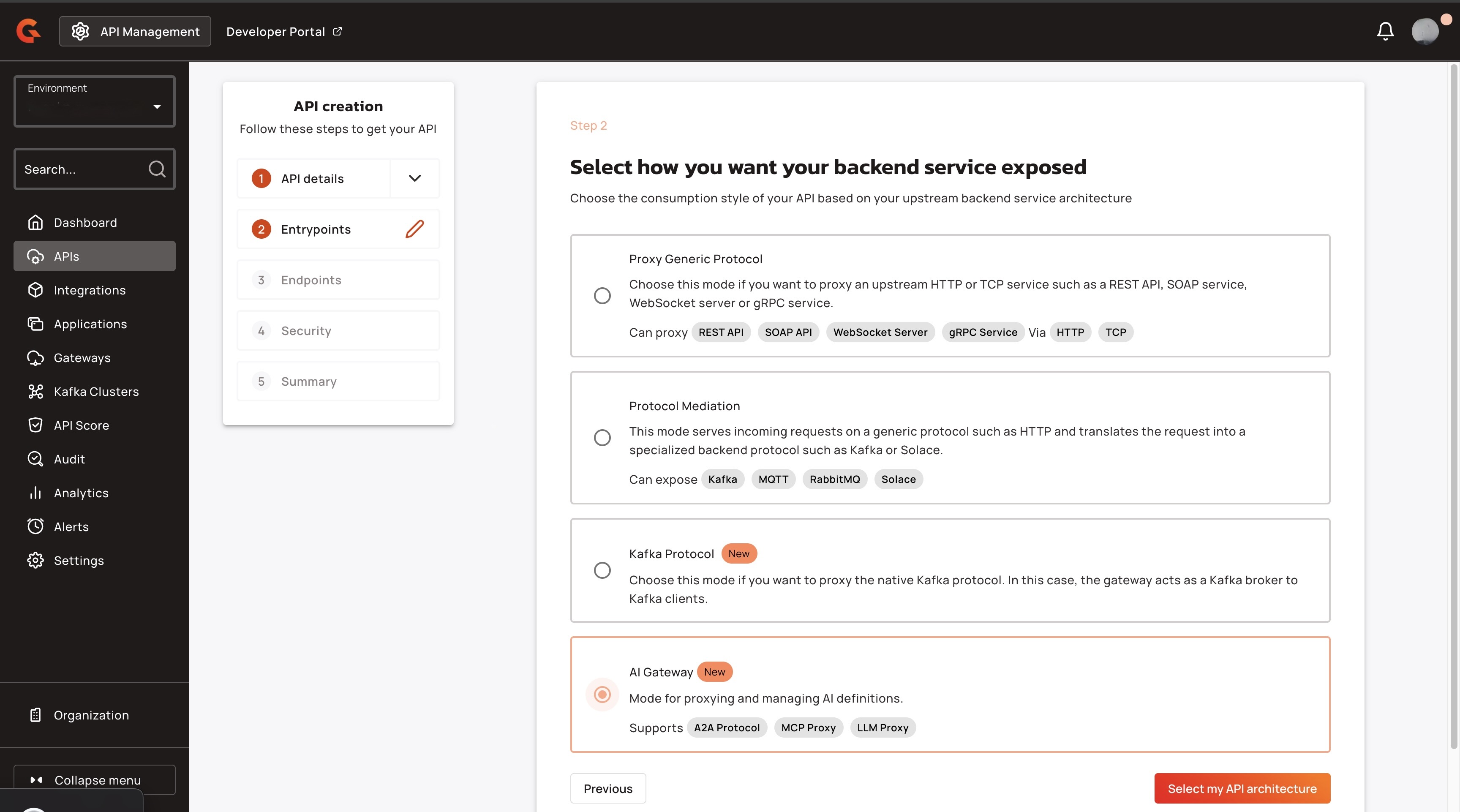Choose the Kafka Protocol radio button
Screen dimensions: 1460x812
tap(602, 570)
